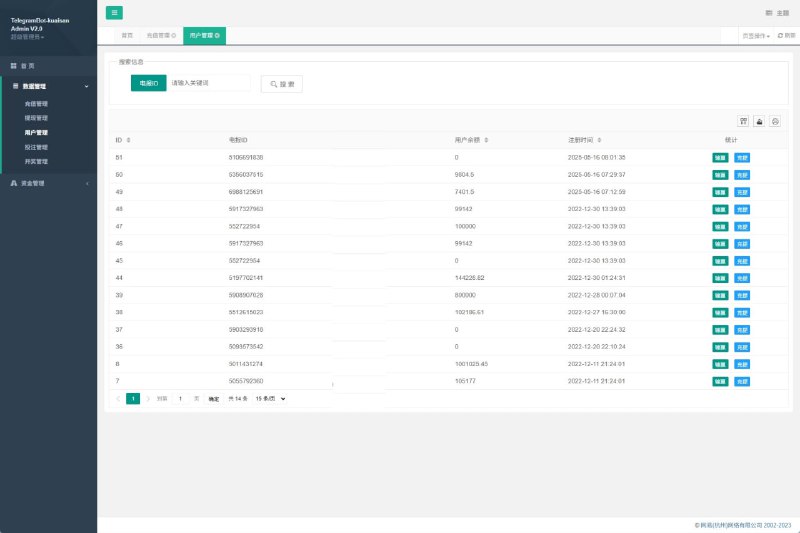This screenshot has width=800, height=533.
Task: Open 投注管理 in the sidebar
Action: coord(36,147)
